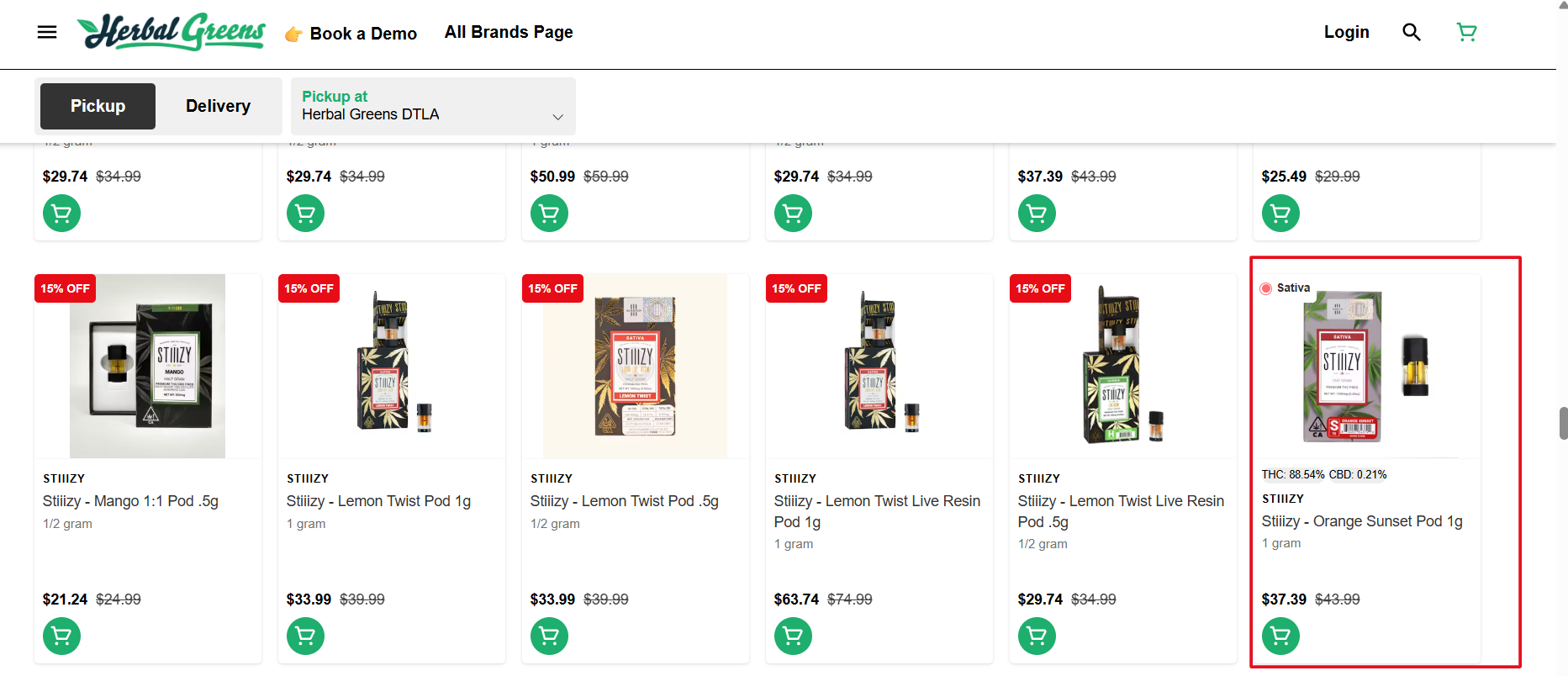This screenshot has width=1568, height=676.
Task: Expand the Pickup at location dropdown
Action: [x=433, y=106]
